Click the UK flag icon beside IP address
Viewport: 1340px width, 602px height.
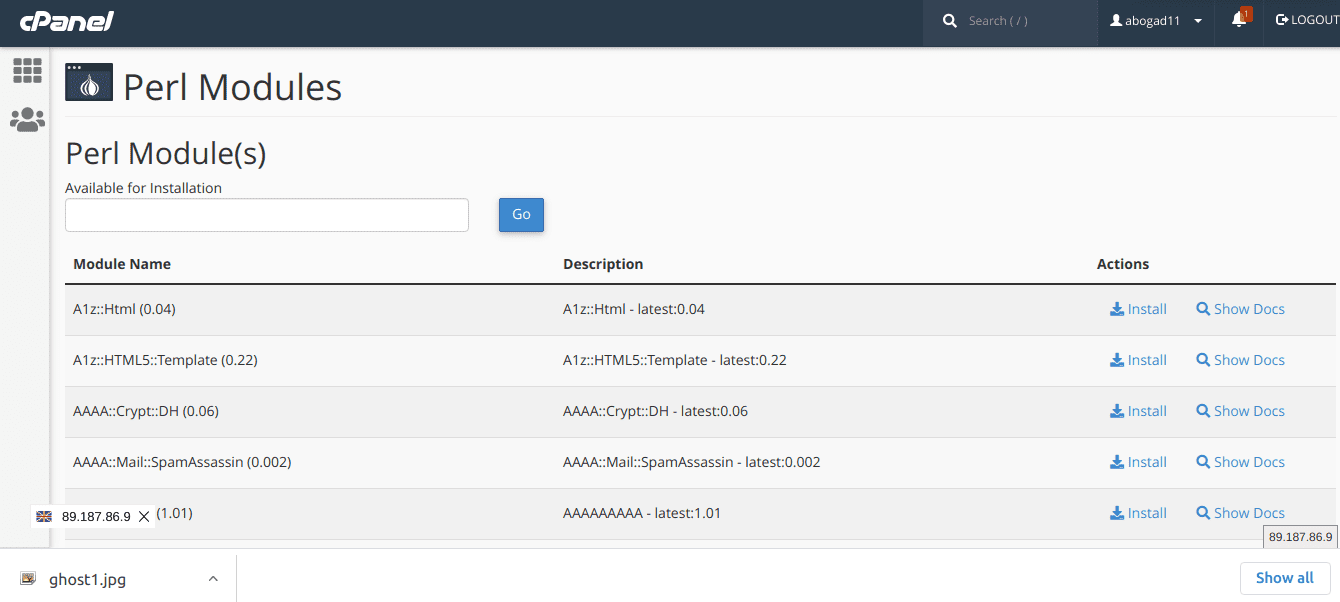(44, 516)
